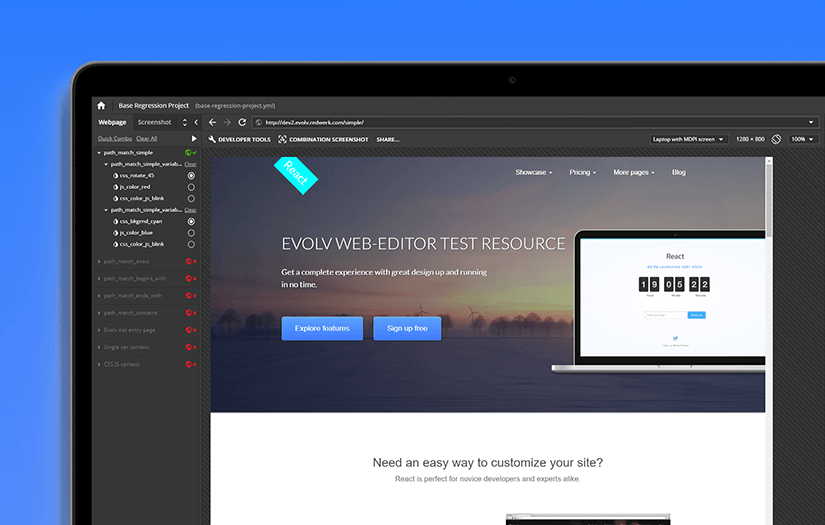Click the Sign up free button

(x=407, y=328)
